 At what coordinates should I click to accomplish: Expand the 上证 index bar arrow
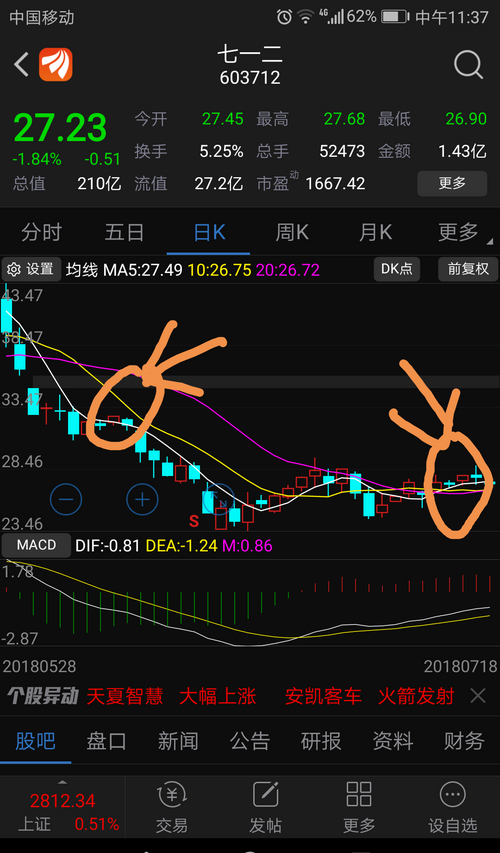63,782
